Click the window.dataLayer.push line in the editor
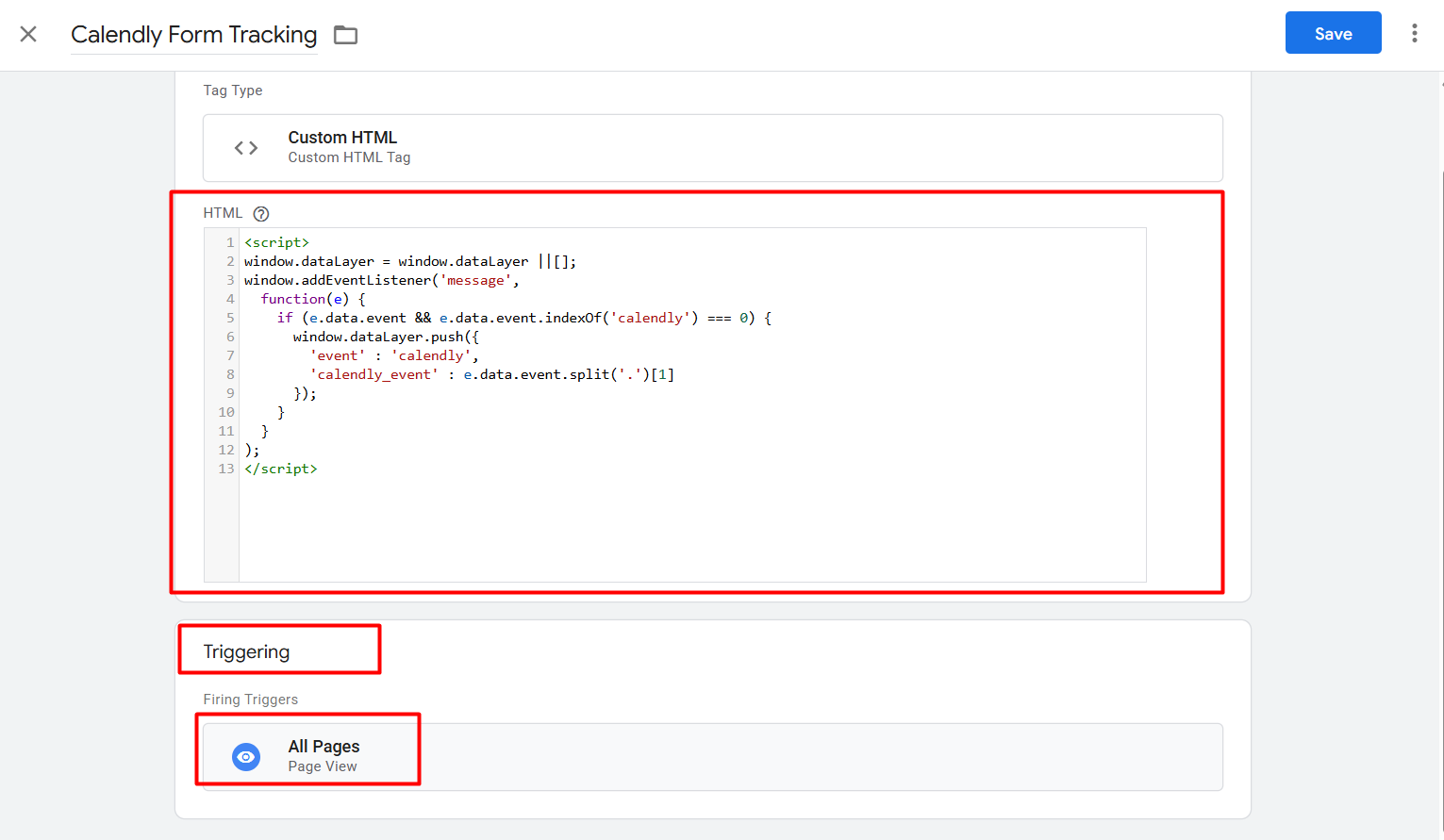The width and height of the screenshot is (1444, 840). pyautogui.click(x=385, y=337)
